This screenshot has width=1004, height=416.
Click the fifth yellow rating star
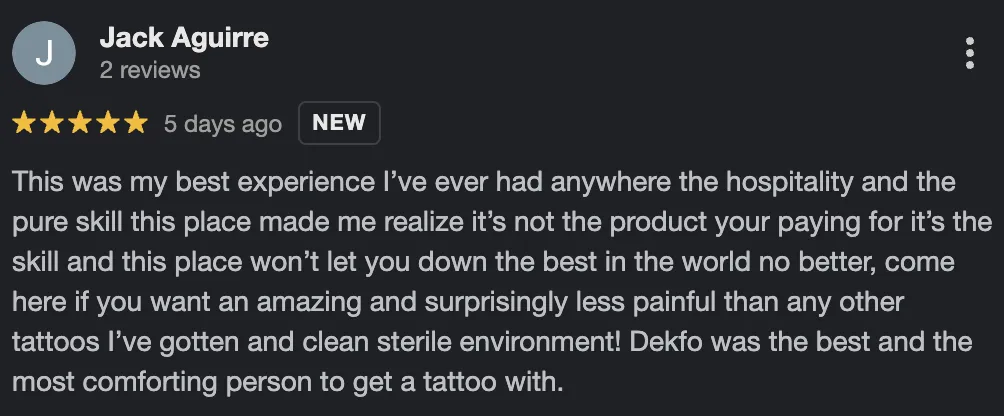pos(136,124)
